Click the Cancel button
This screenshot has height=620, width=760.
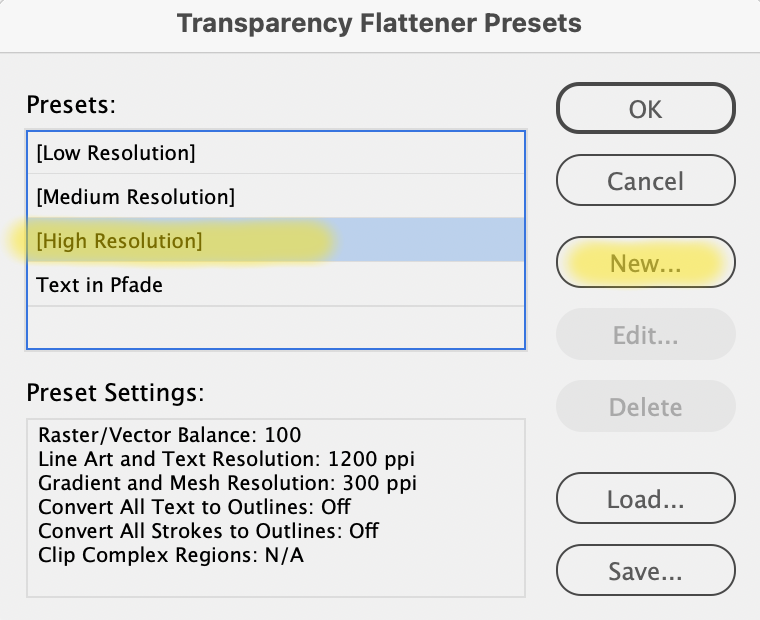(x=646, y=180)
